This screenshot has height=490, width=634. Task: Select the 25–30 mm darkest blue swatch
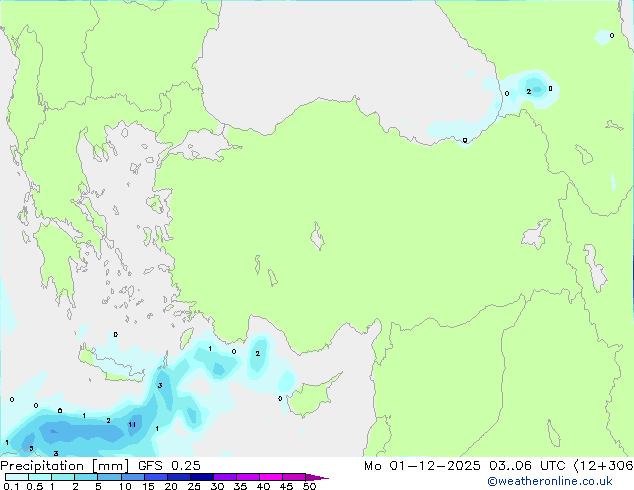click(201, 477)
